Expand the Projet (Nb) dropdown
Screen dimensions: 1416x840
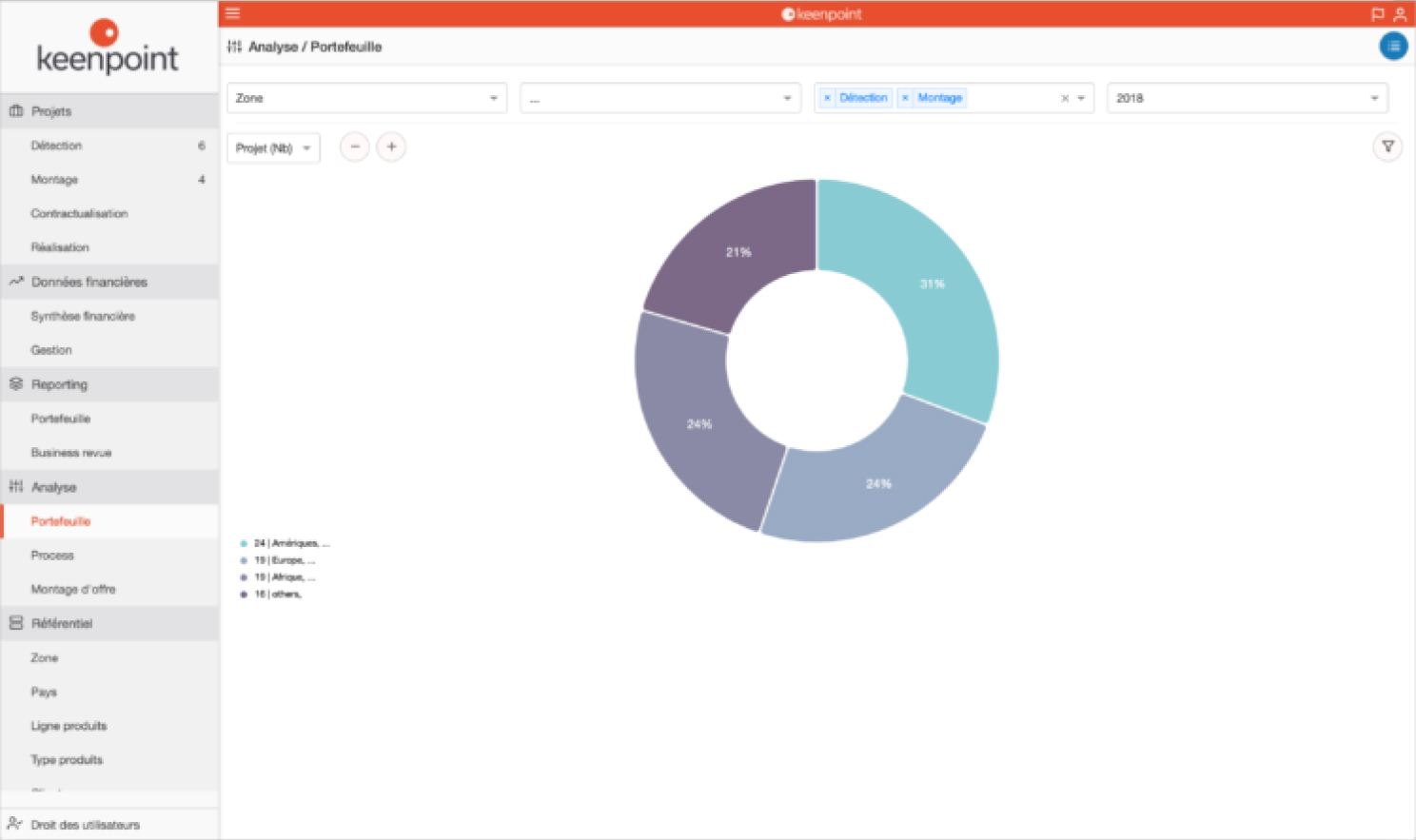(x=273, y=147)
